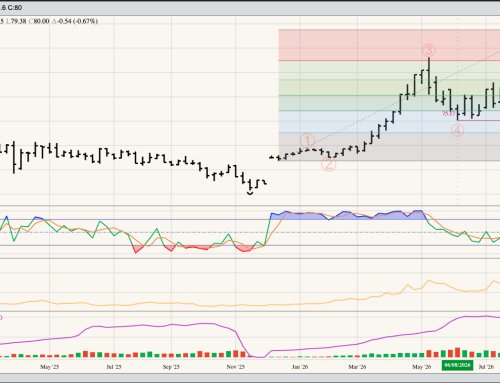Click the Jul '25 axis label
Viewport: 500px width, 383px height.
coord(114,367)
